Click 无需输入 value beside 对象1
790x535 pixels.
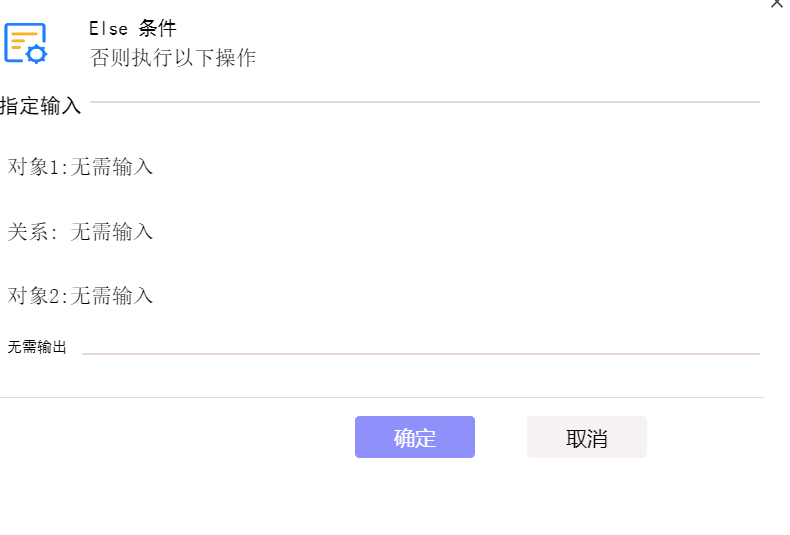pos(111,167)
